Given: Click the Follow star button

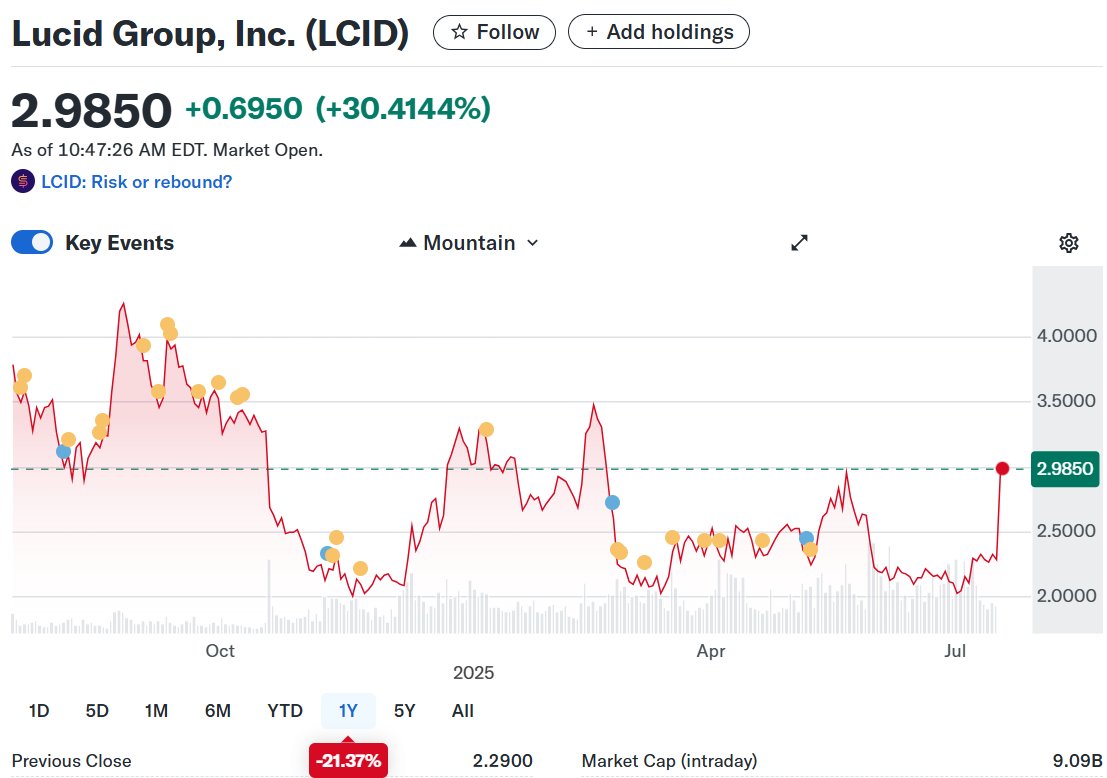Looking at the screenshot, I should 494,32.
